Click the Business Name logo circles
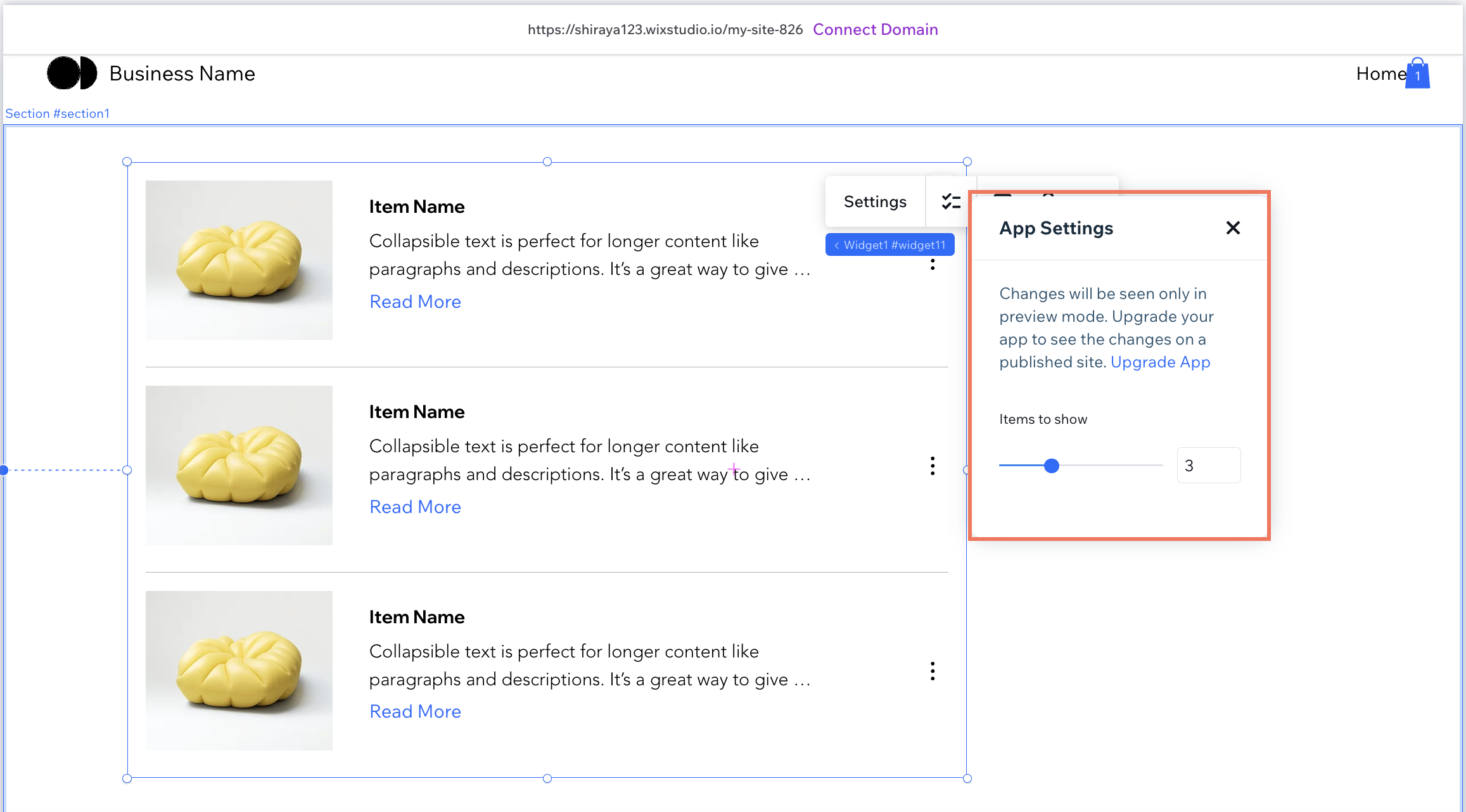 pos(72,73)
